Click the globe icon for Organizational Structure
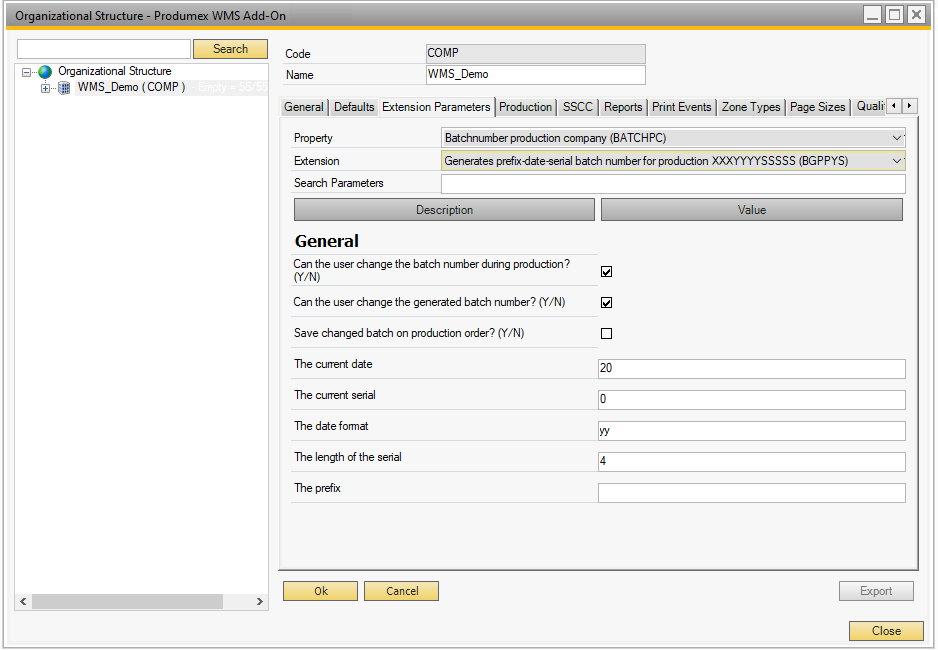This screenshot has height=650, width=938. pyautogui.click(x=45, y=72)
